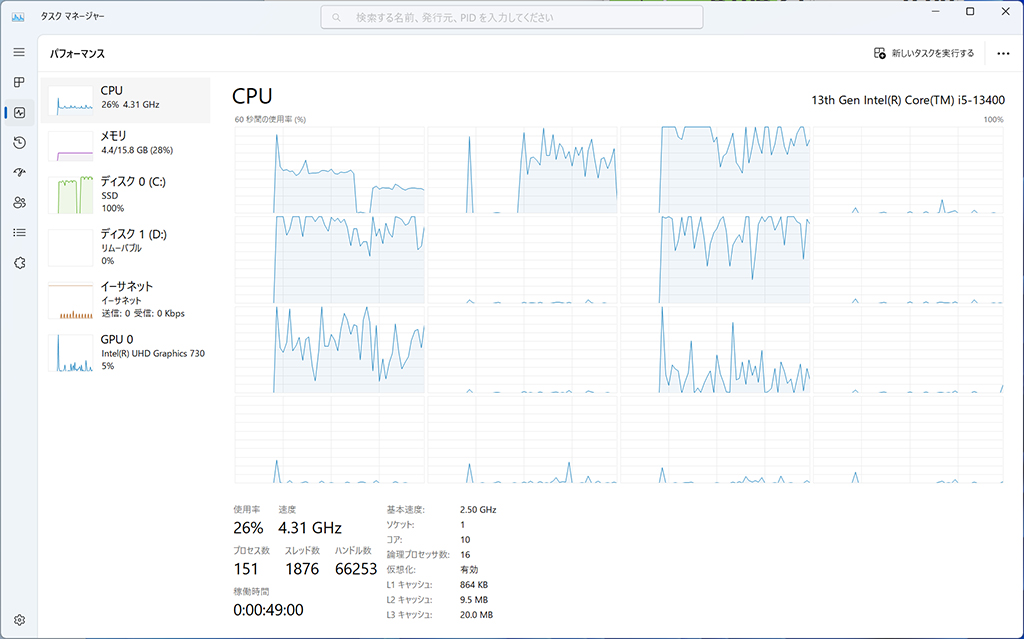The image size is (1024, 639).
Task: Select the Performance page icon
Action: [19, 112]
